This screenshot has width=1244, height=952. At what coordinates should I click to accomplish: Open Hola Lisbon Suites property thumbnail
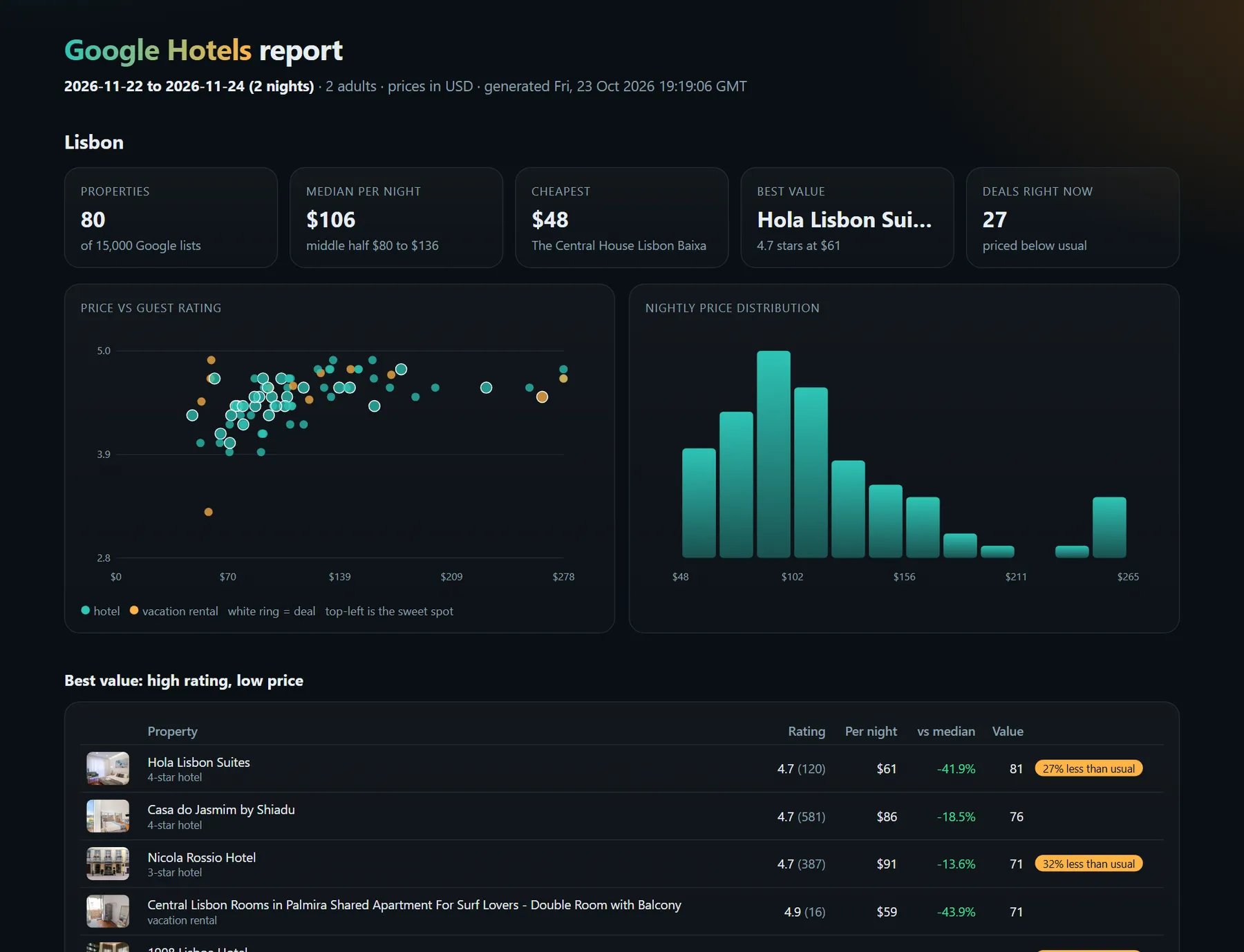click(108, 768)
